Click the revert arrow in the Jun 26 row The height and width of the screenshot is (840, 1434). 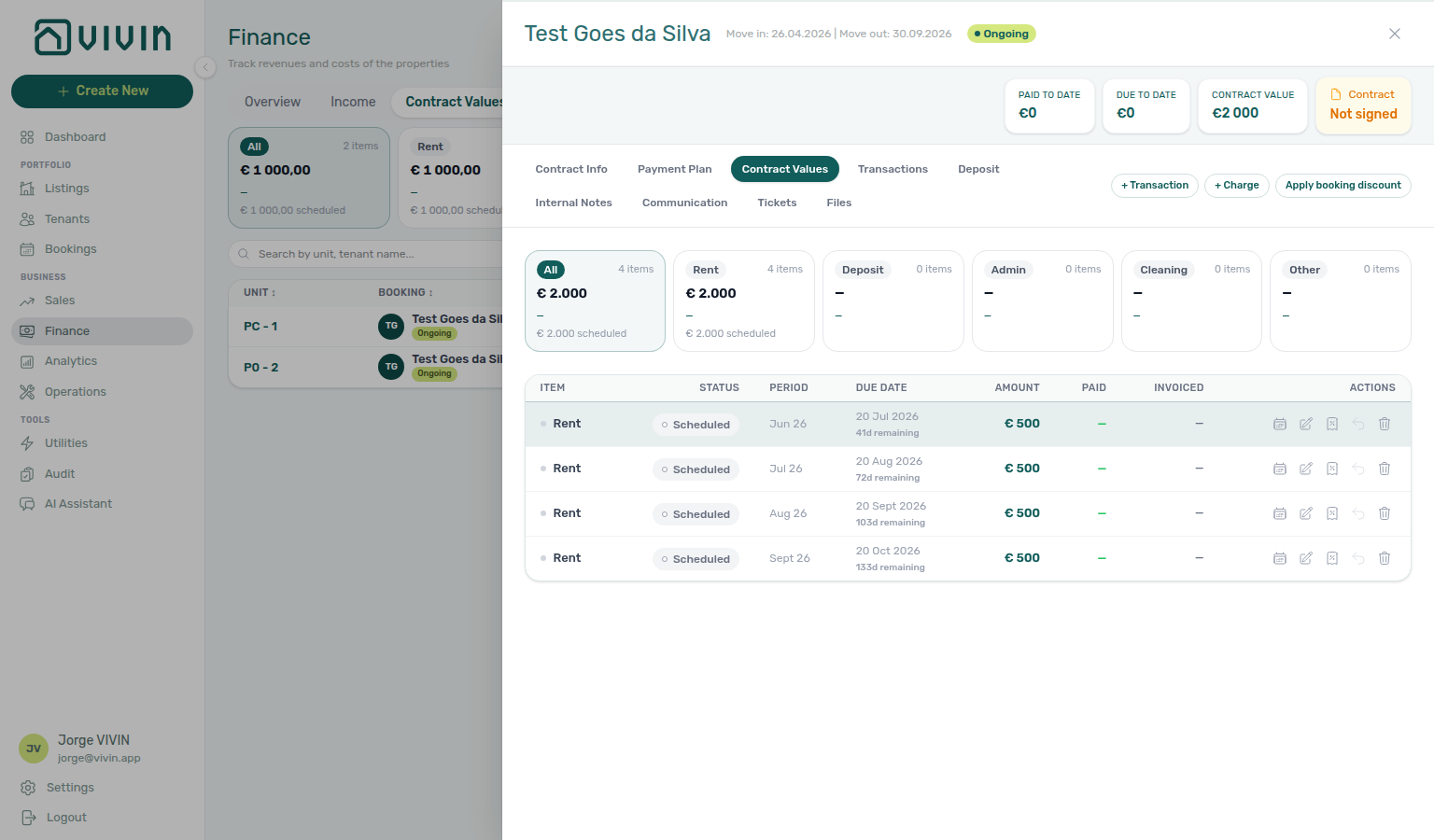click(1358, 424)
